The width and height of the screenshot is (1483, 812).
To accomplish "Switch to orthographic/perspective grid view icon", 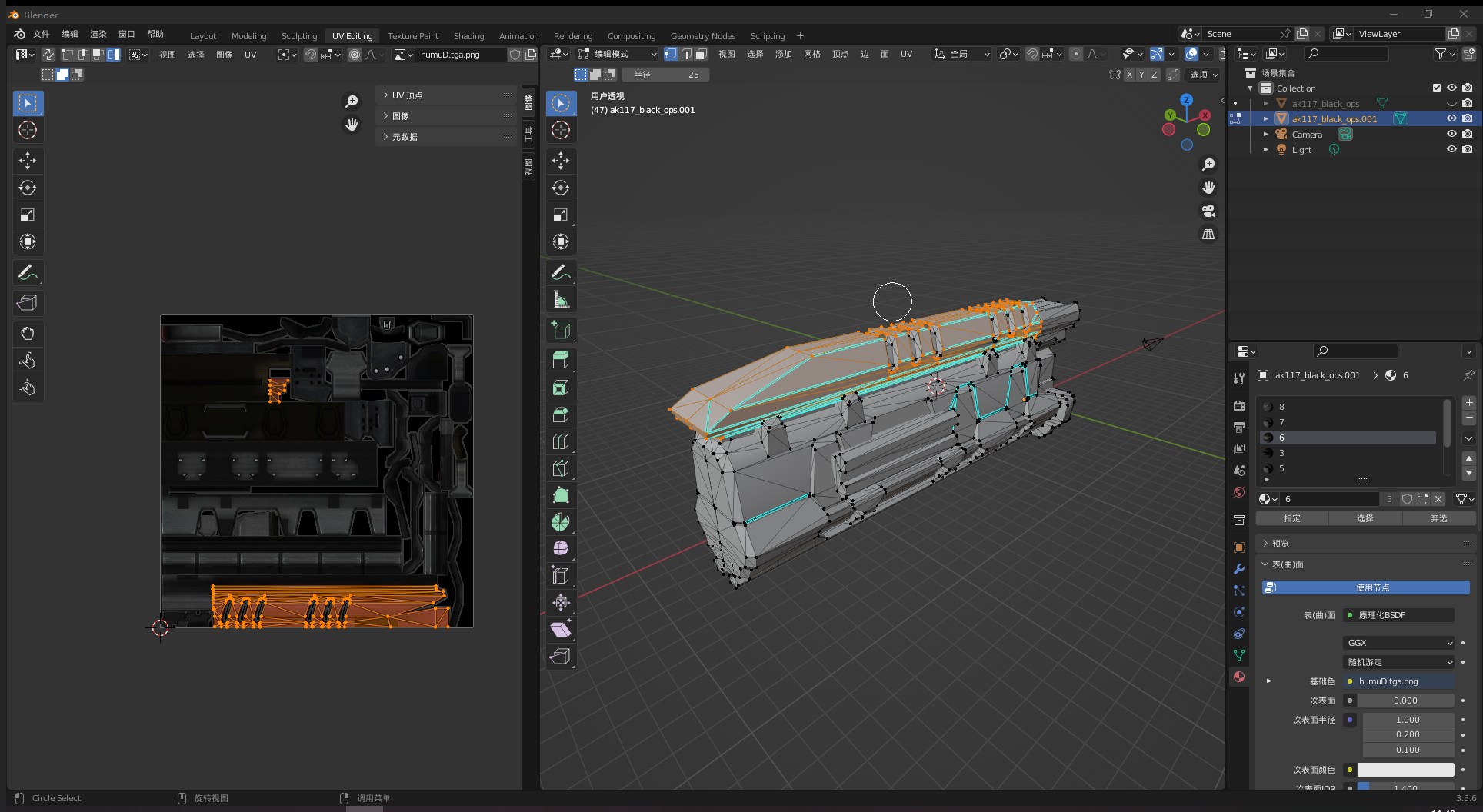I will point(1208,234).
